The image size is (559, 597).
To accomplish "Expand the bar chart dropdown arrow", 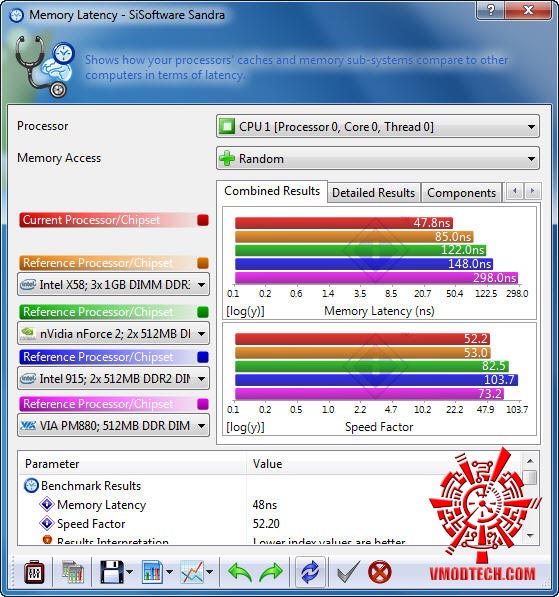I will [x=169, y=572].
